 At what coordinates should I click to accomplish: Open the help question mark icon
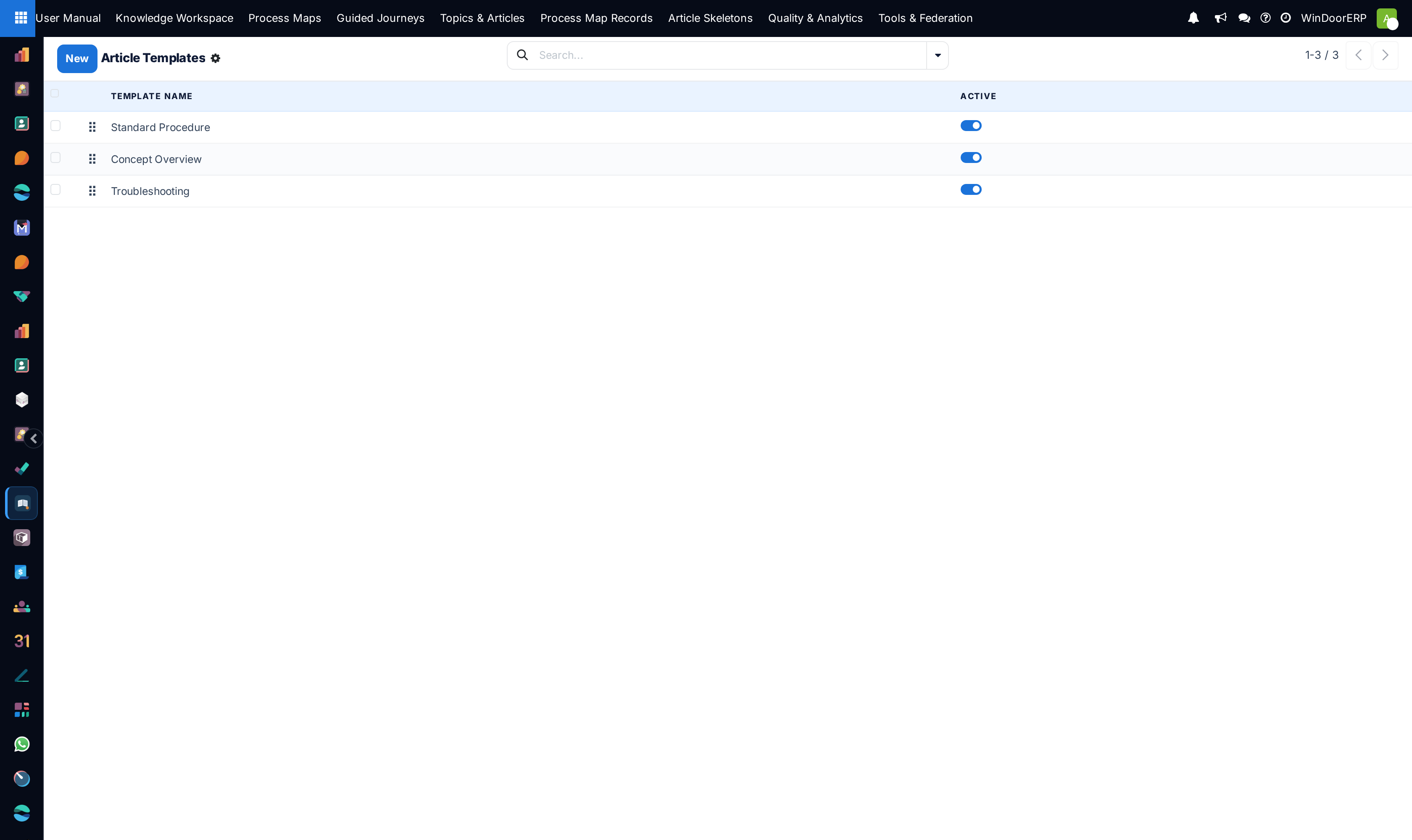tap(1265, 18)
